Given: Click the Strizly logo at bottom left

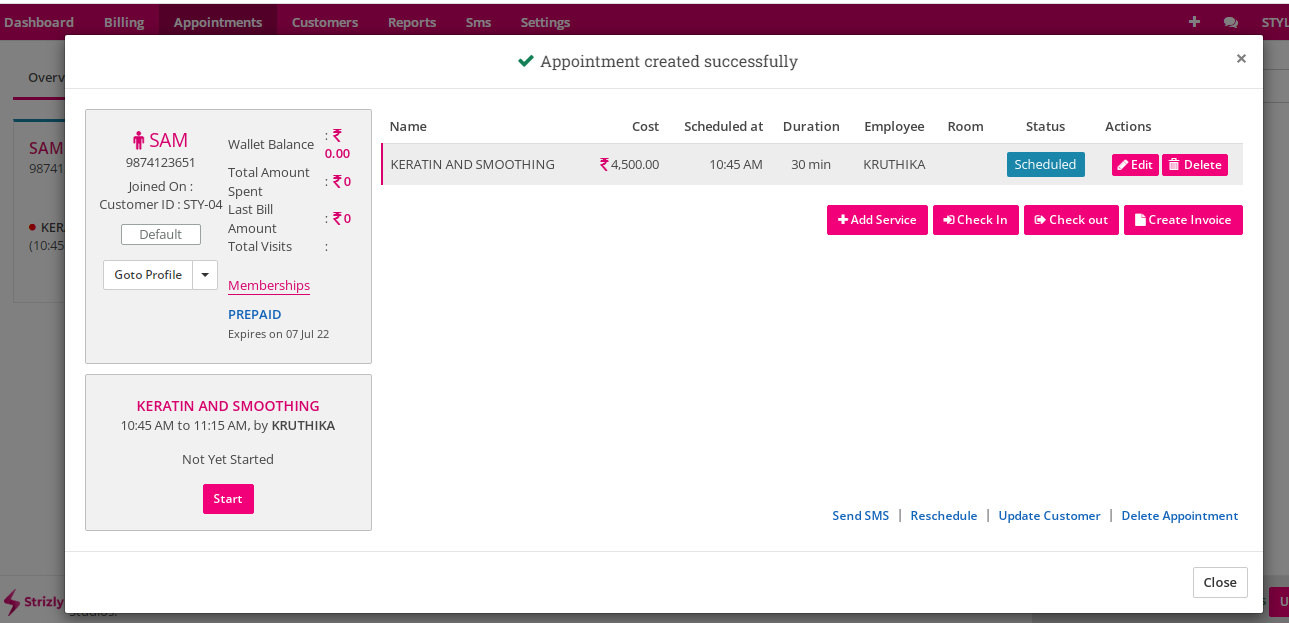Looking at the screenshot, I should 33,601.
